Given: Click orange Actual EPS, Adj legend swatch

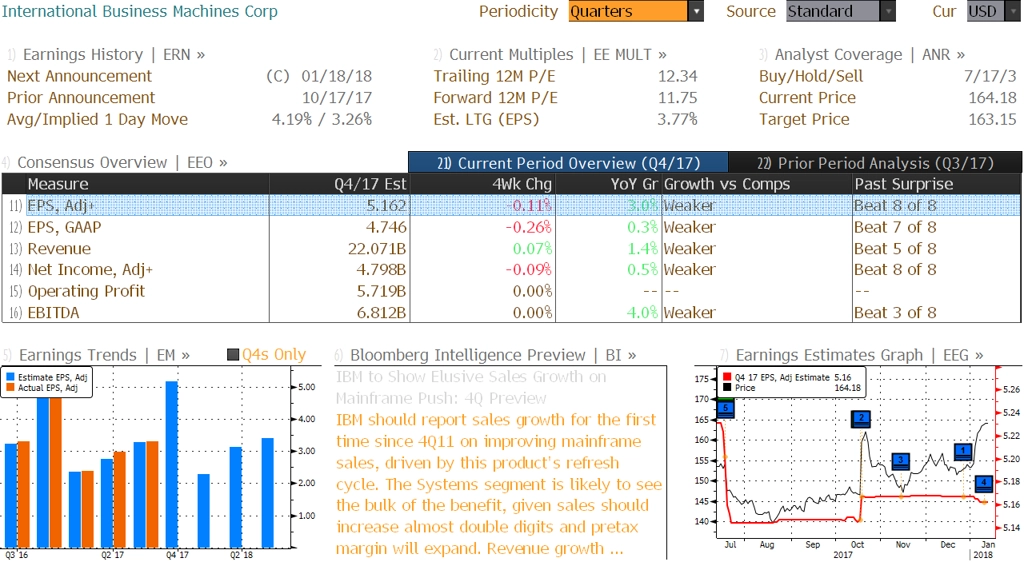Looking at the screenshot, I should point(10,388).
